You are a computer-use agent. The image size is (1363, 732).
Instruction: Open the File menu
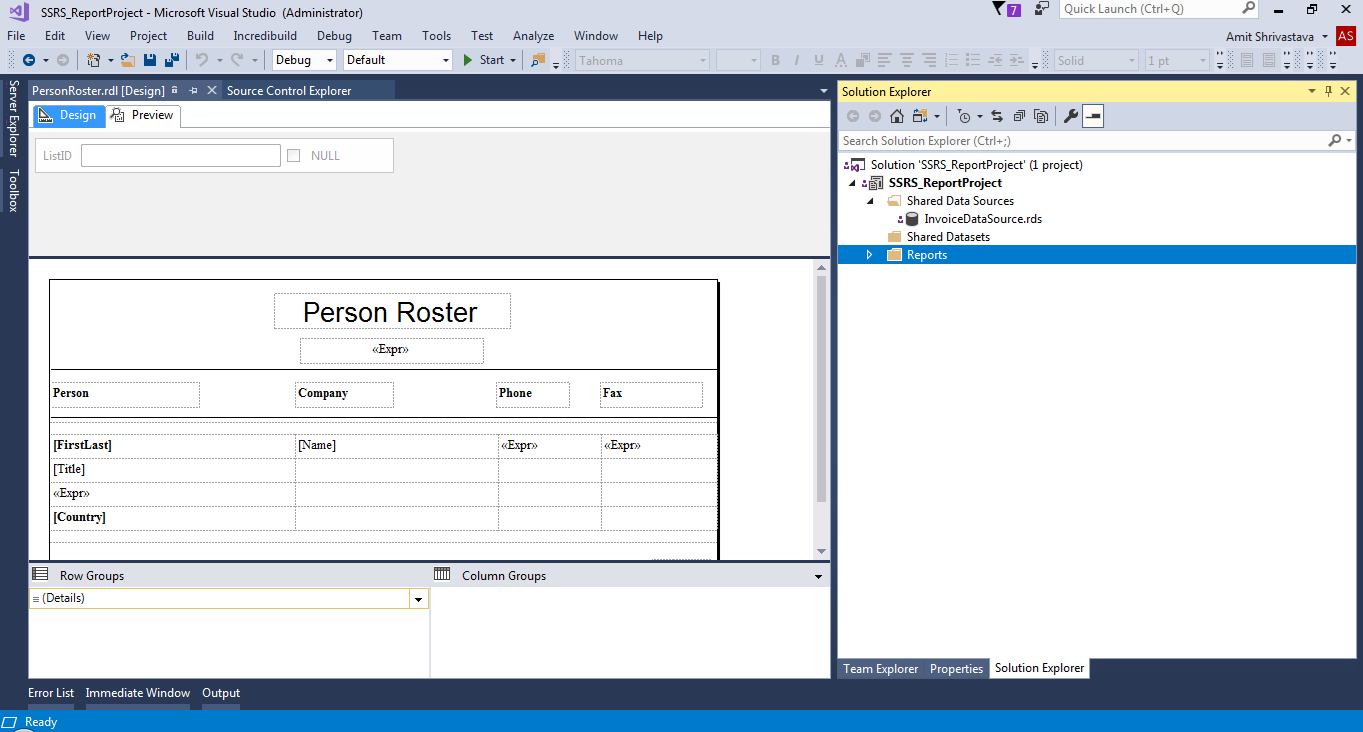16,36
